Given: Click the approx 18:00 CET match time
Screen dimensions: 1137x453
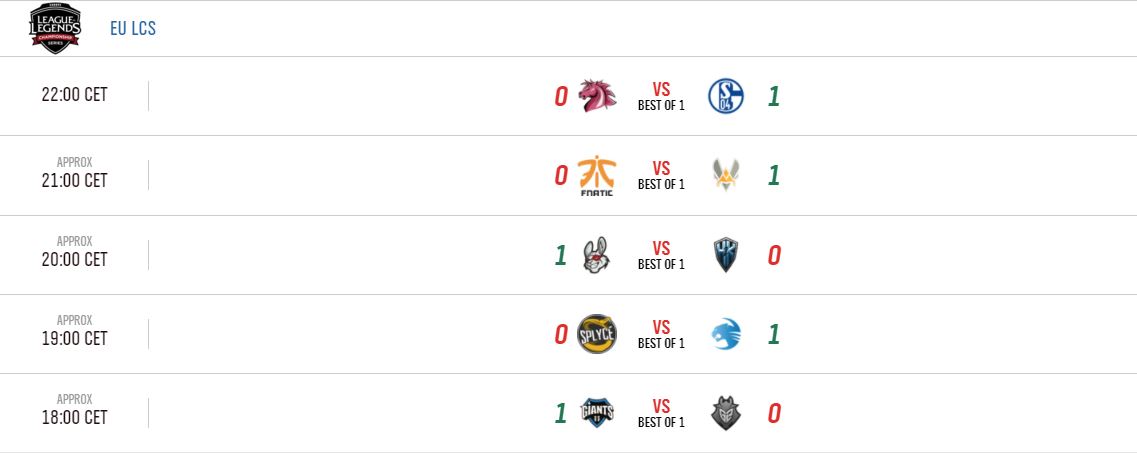Looking at the screenshot, I should (x=75, y=417).
